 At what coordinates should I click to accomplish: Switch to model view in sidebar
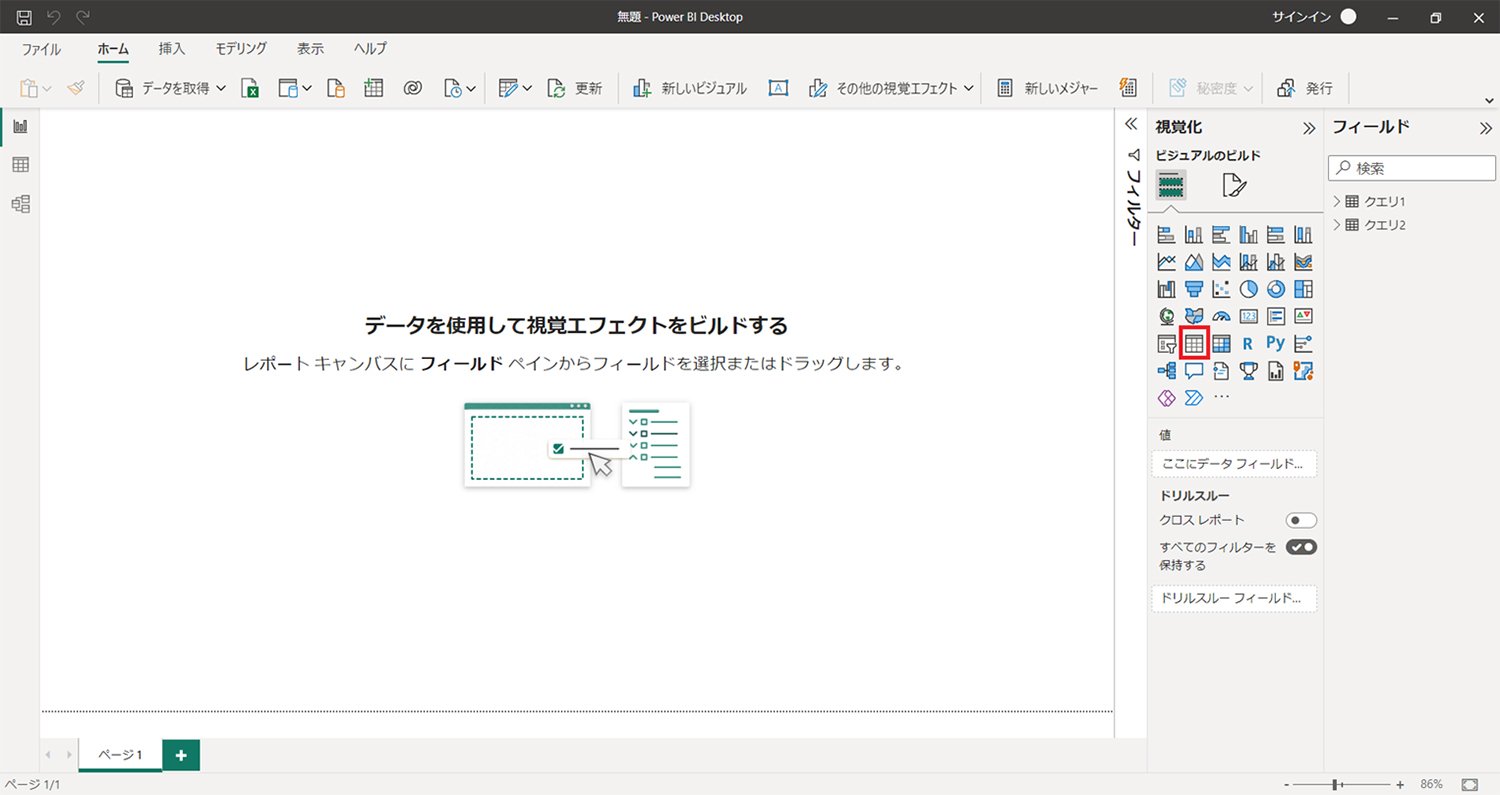point(20,204)
